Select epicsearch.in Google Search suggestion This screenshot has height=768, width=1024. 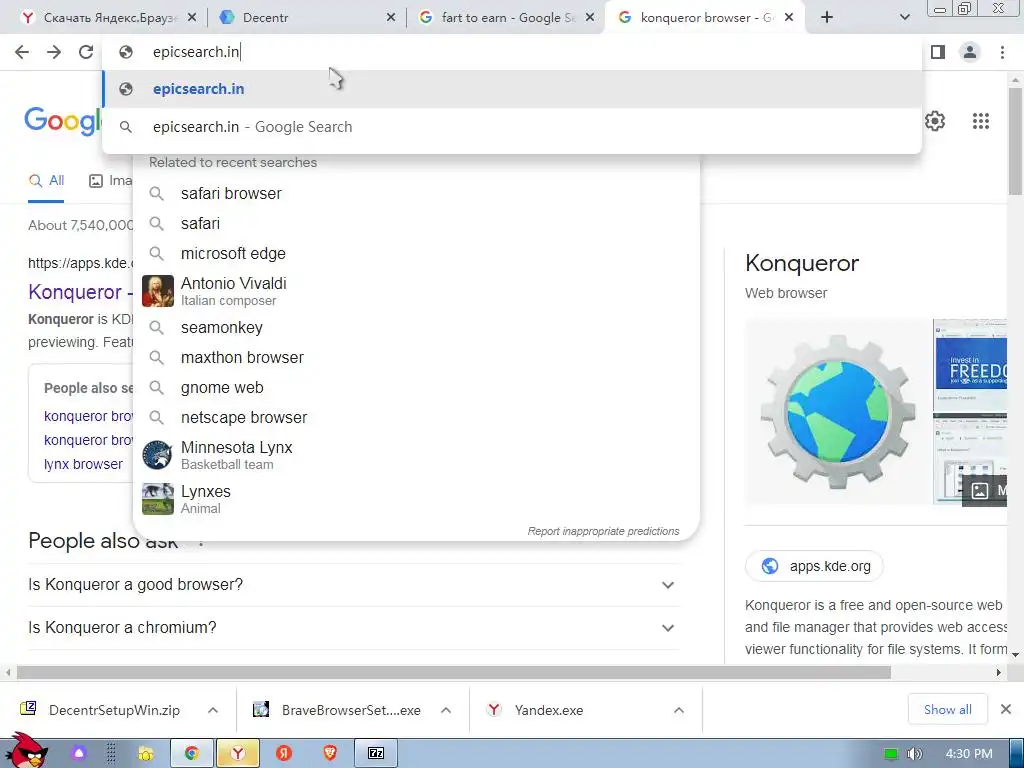click(512, 127)
